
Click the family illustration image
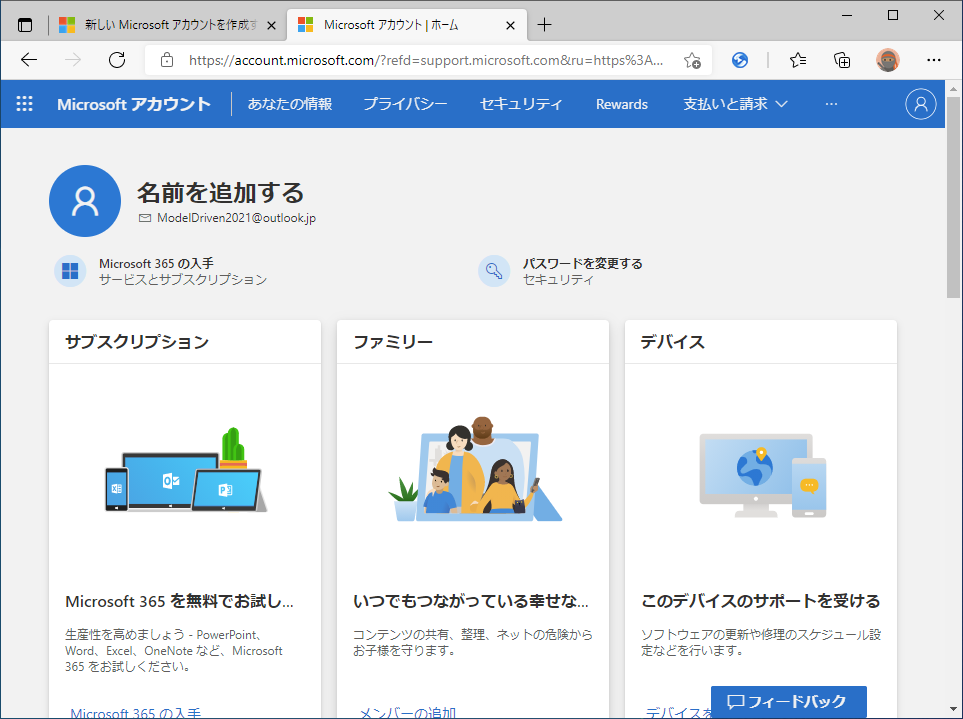coord(474,469)
